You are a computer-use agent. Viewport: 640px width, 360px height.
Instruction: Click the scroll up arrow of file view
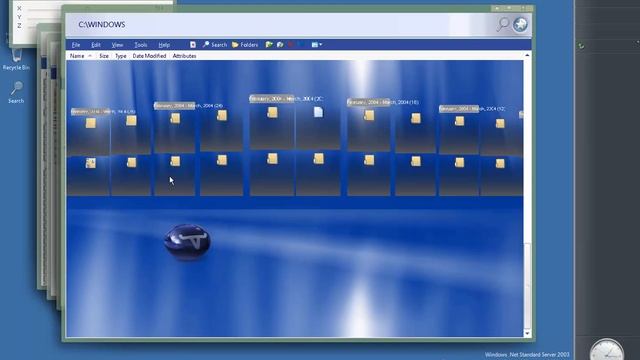[527, 55]
